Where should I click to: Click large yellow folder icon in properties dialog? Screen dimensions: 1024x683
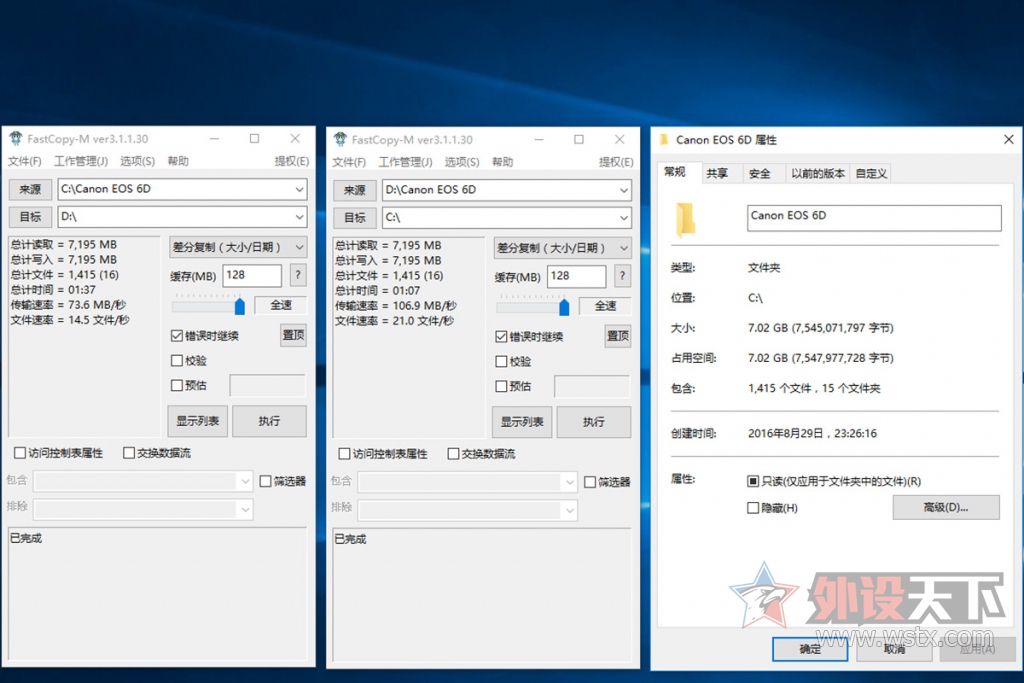(x=685, y=219)
